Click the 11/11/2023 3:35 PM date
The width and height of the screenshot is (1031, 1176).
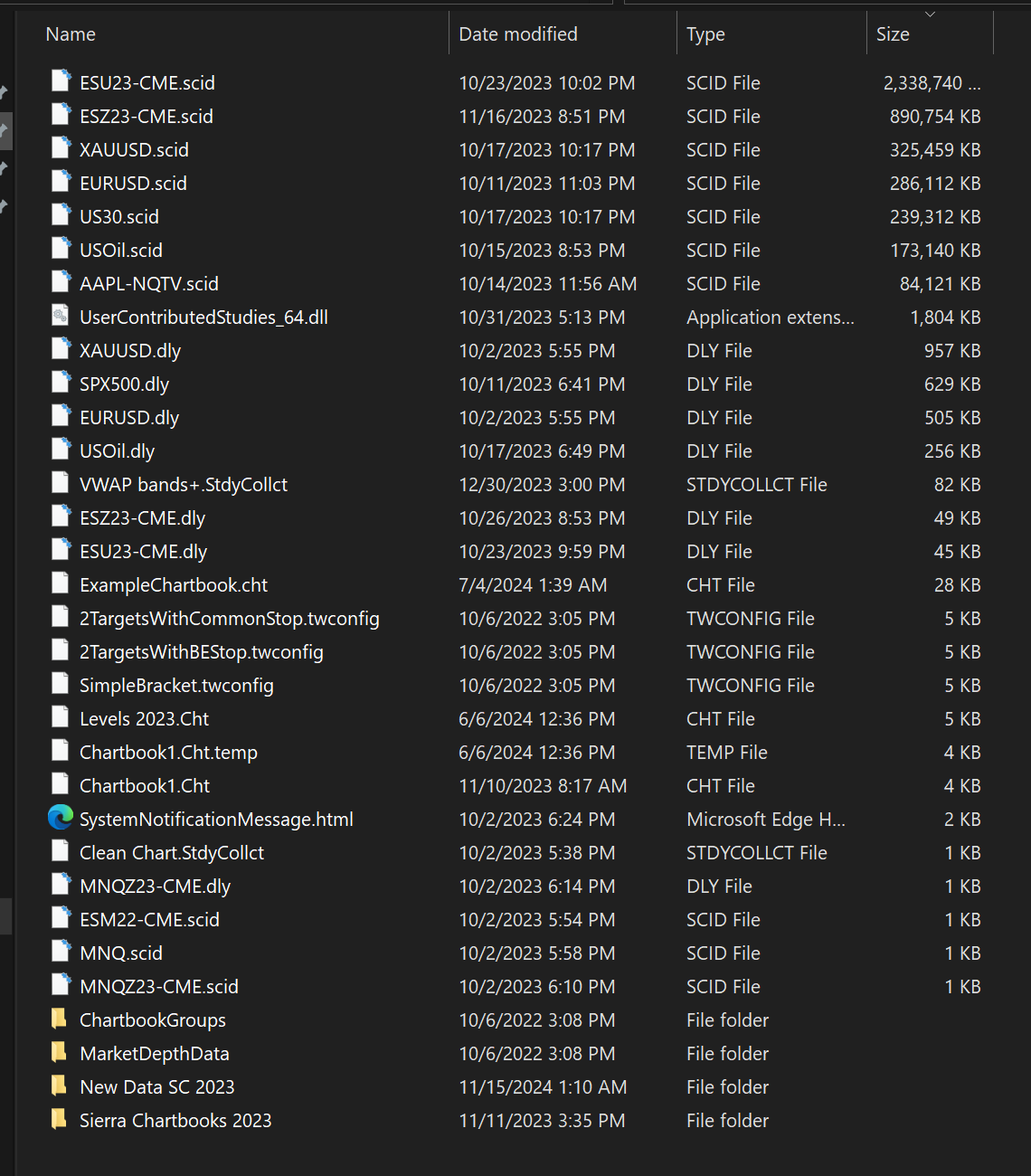click(542, 1121)
